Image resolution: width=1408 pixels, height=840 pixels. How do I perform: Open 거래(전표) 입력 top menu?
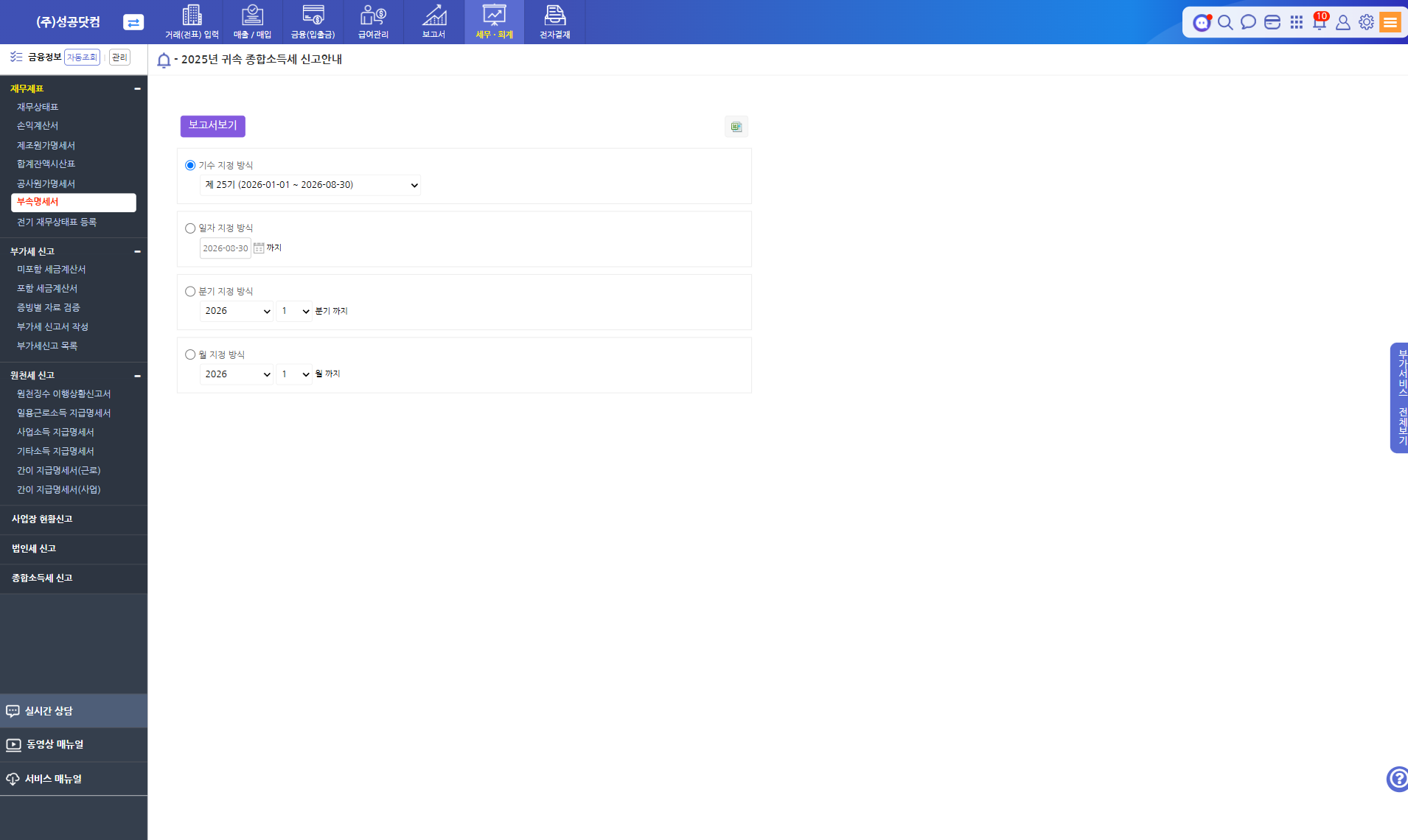coord(192,22)
